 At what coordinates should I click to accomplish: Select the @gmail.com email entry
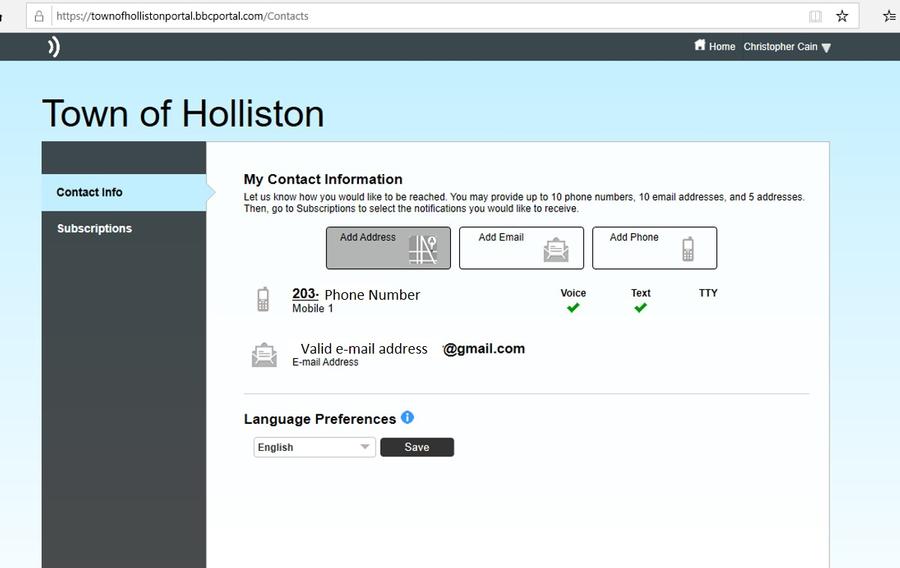484,348
